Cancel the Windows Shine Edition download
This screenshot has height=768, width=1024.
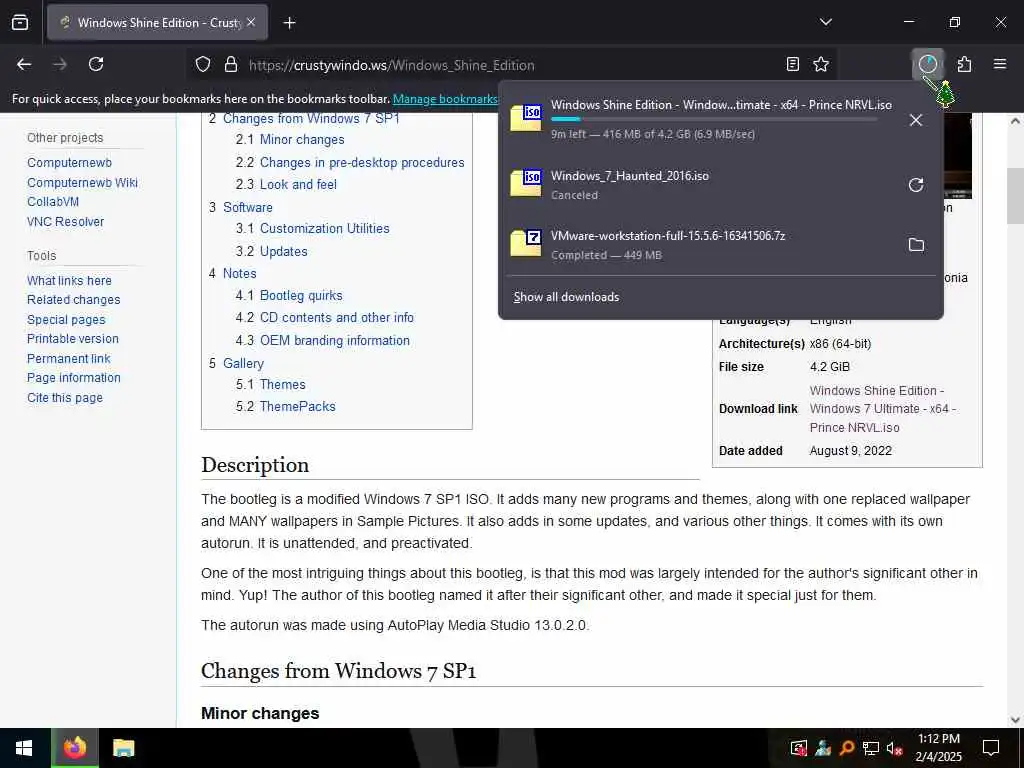[x=916, y=120]
